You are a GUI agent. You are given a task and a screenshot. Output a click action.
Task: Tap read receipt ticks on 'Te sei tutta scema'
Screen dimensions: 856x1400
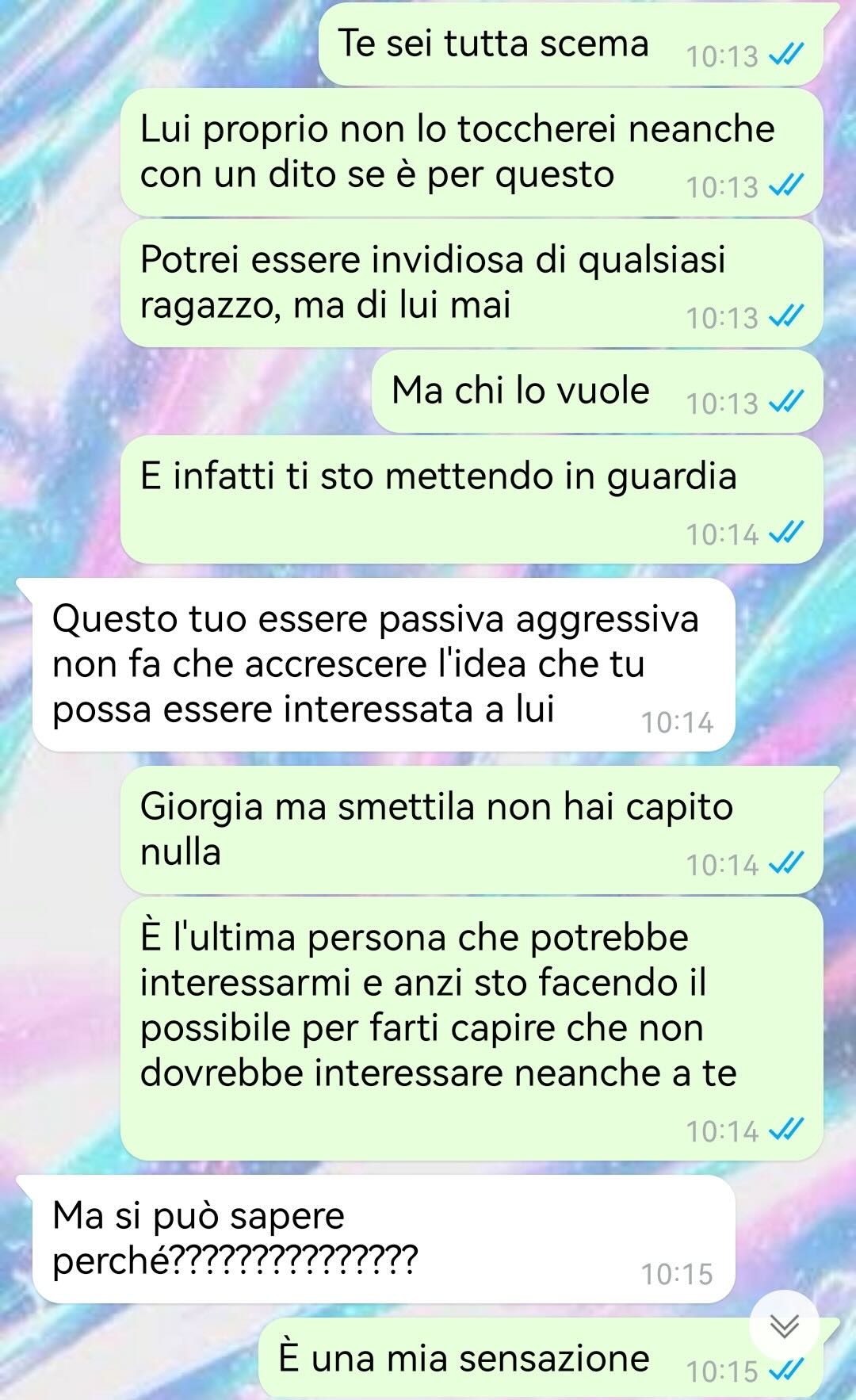pos(787,55)
